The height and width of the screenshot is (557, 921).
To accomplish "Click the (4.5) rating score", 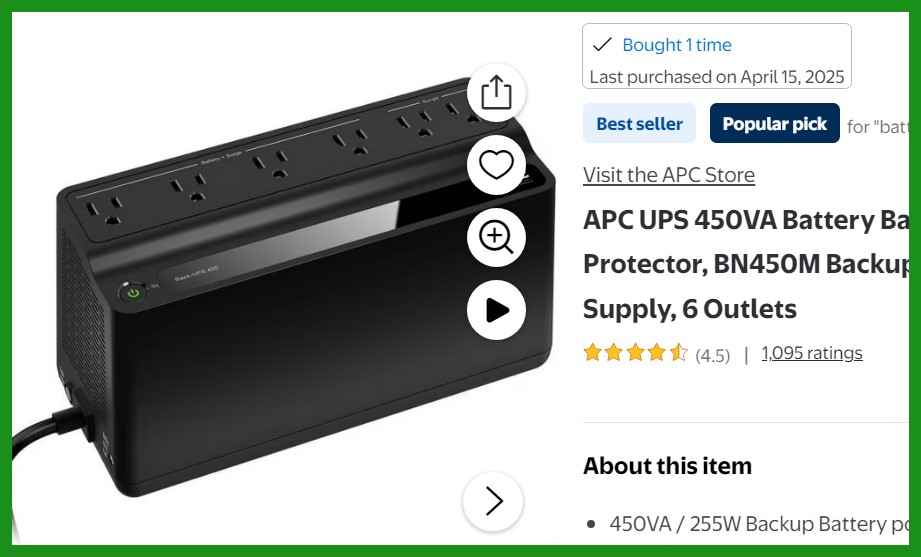I will 712,355.
